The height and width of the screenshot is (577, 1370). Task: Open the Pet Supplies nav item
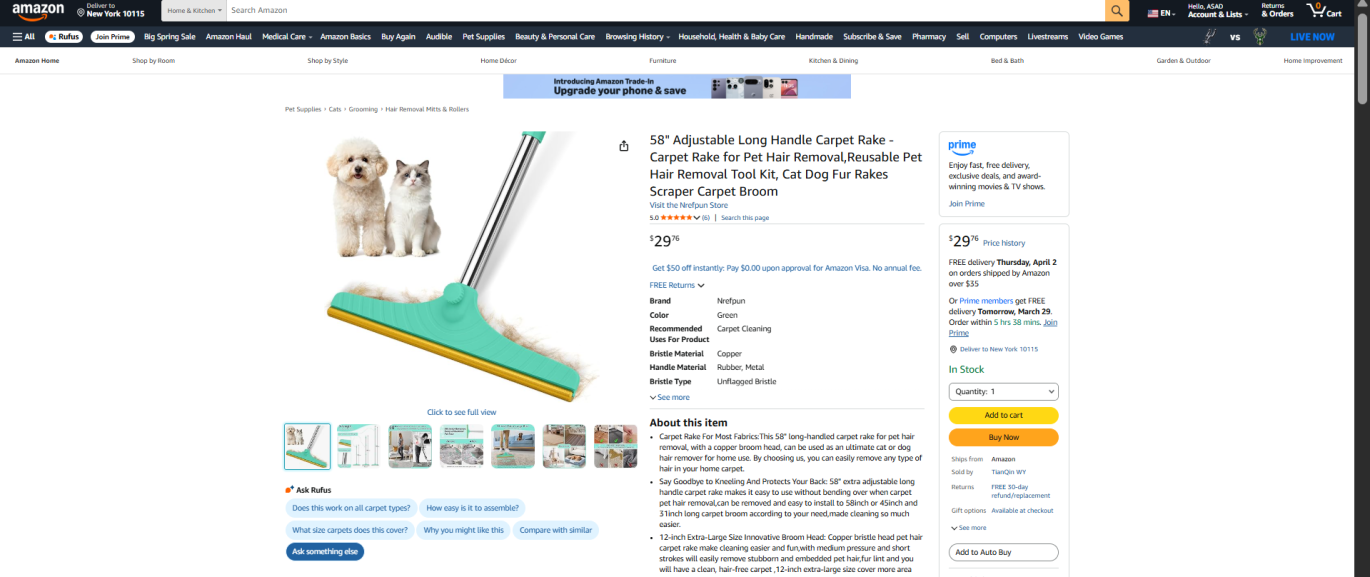tap(483, 37)
